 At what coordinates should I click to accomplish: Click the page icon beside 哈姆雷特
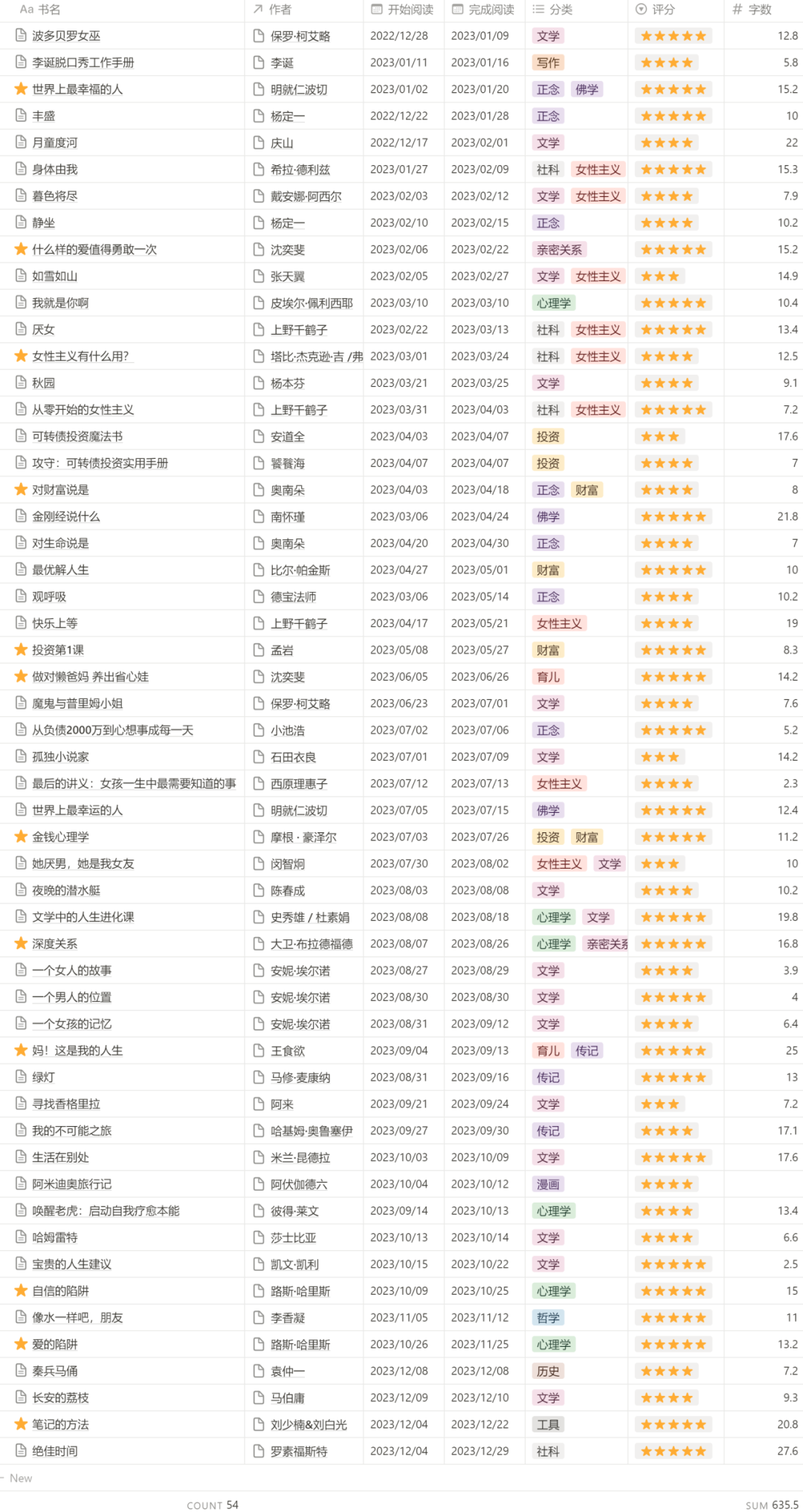pos(22,1238)
